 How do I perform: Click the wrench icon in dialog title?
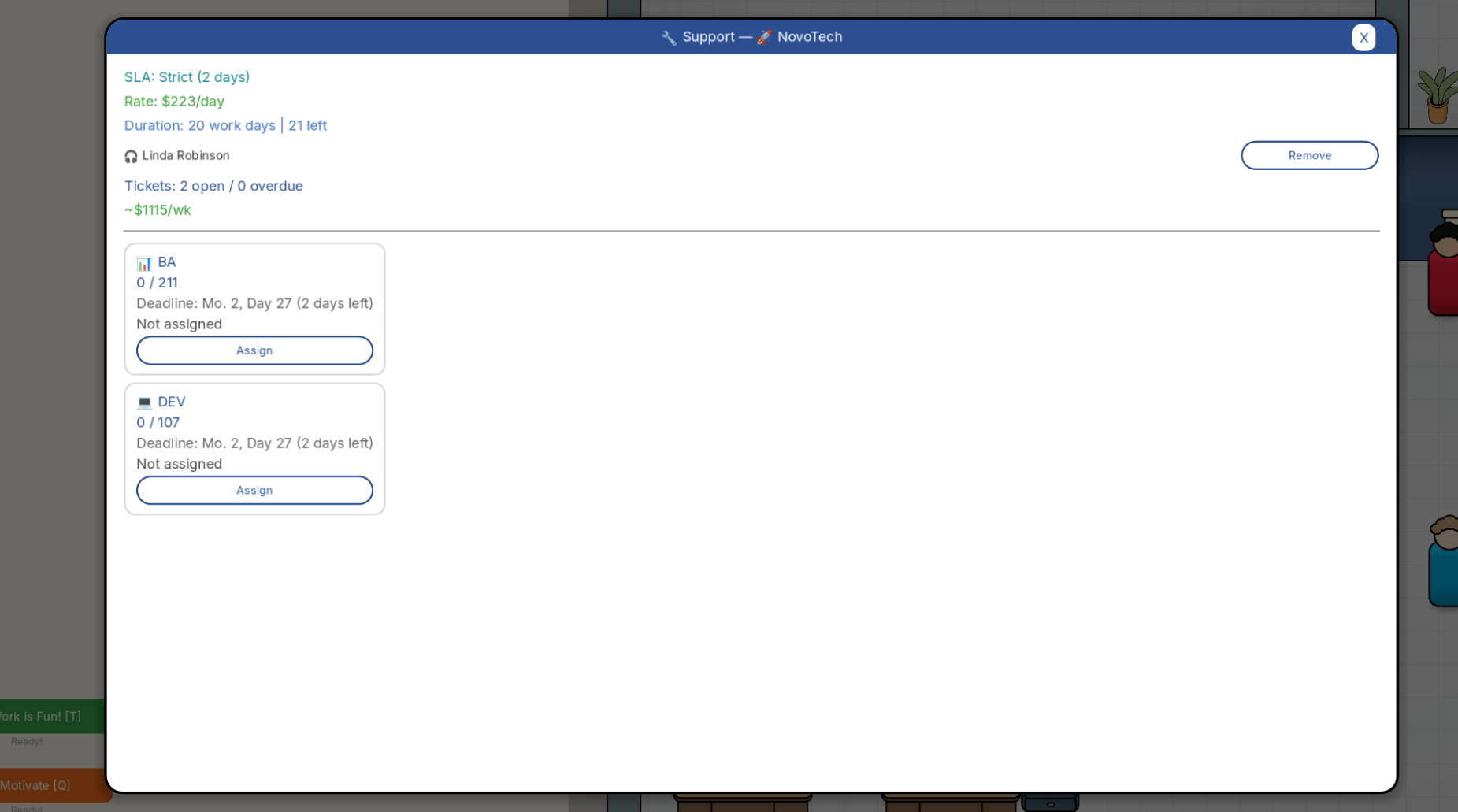pos(669,38)
